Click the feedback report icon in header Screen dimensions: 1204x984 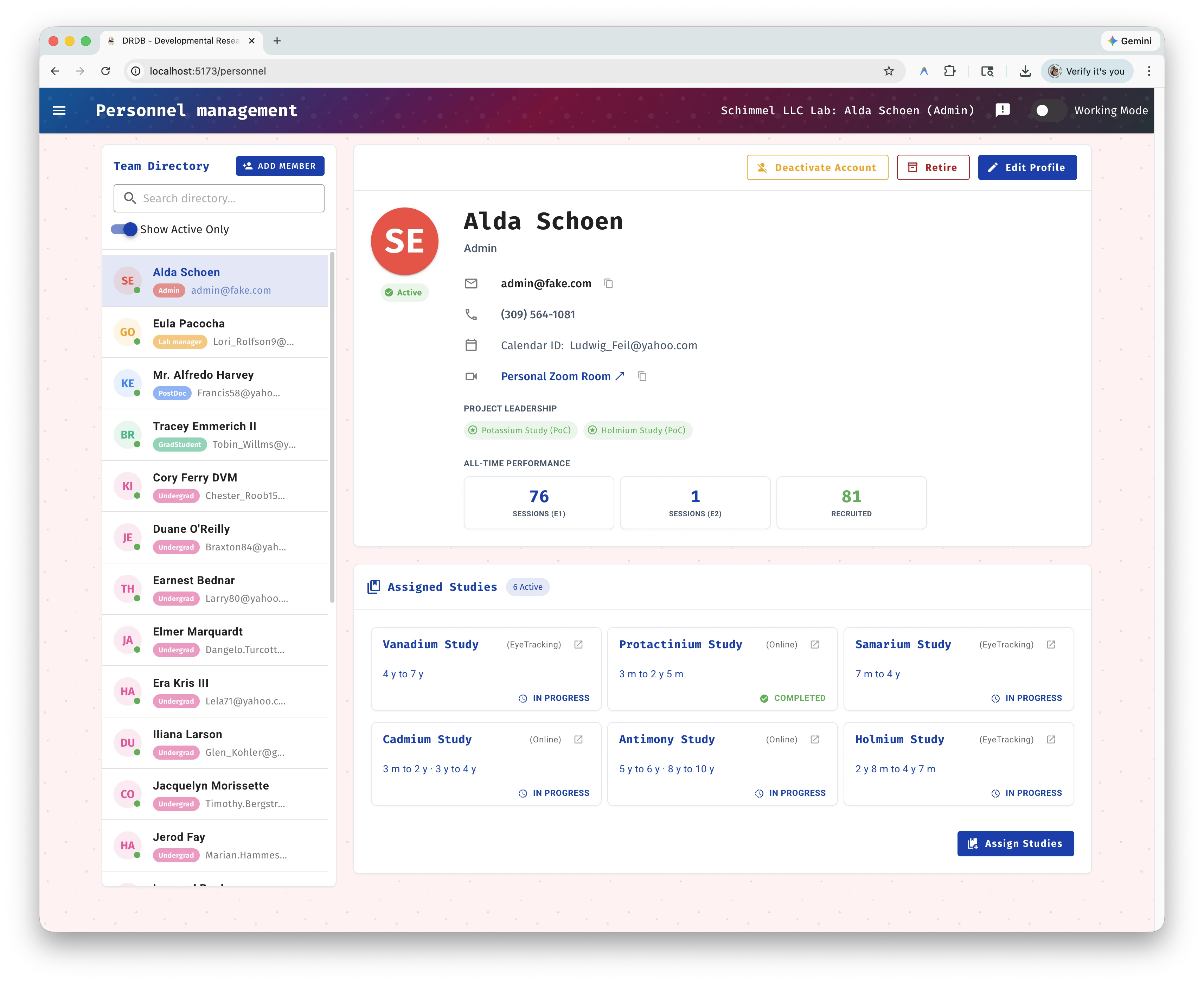coord(1003,110)
